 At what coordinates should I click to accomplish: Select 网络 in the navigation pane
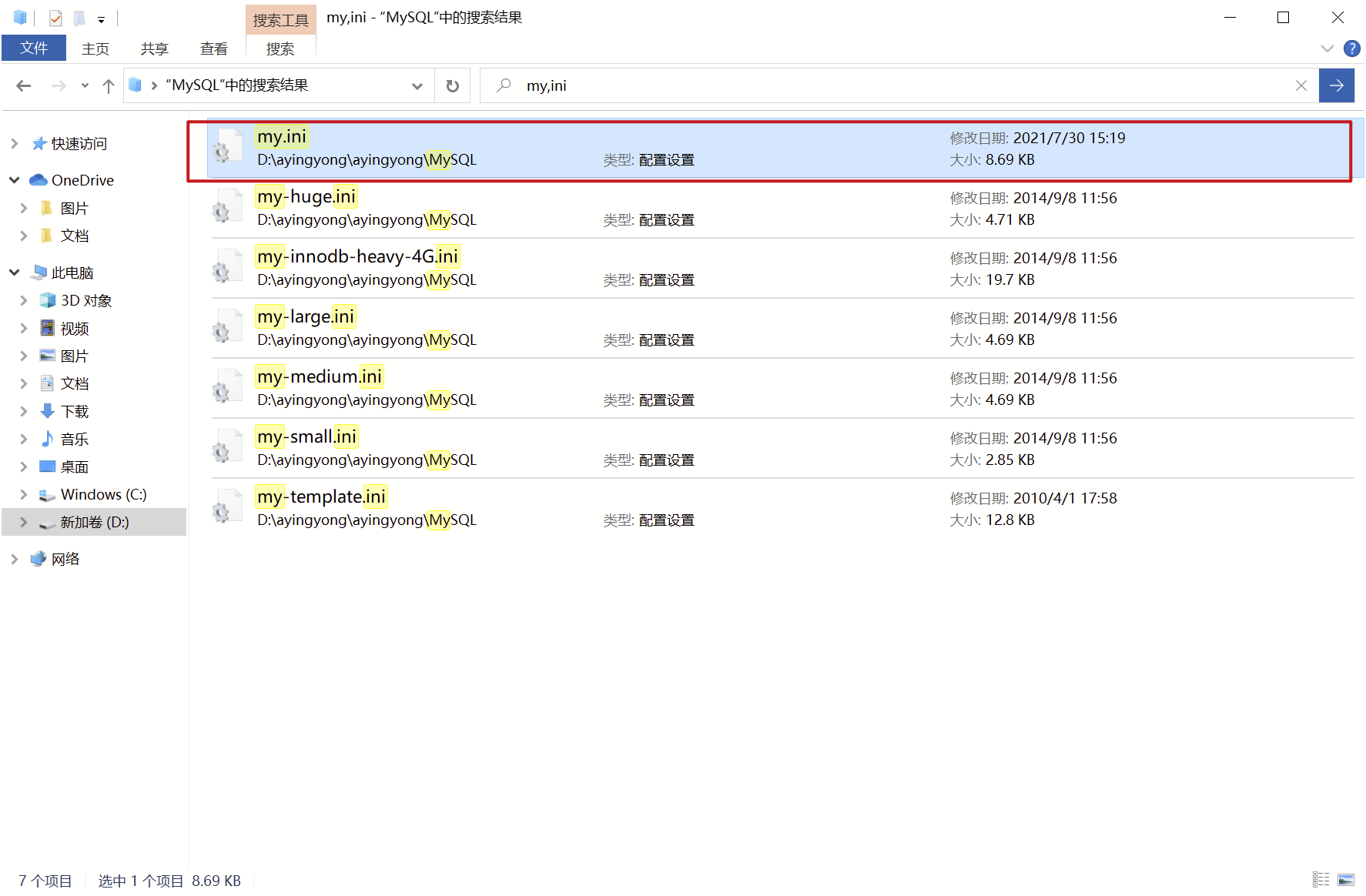pyautogui.click(x=65, y=559)
